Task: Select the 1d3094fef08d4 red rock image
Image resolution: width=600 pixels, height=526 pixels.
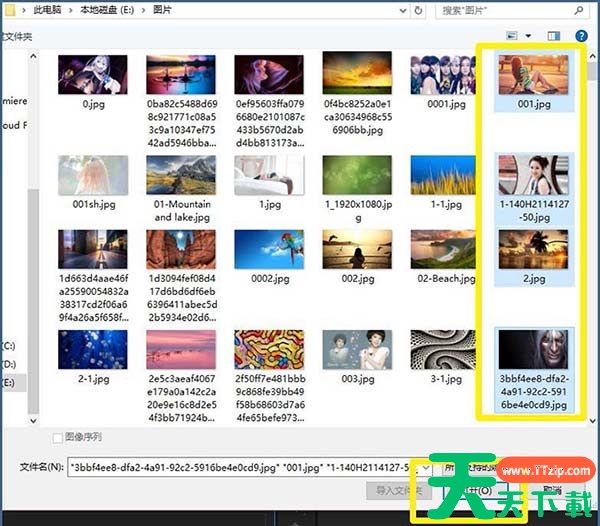Action: 181,249
